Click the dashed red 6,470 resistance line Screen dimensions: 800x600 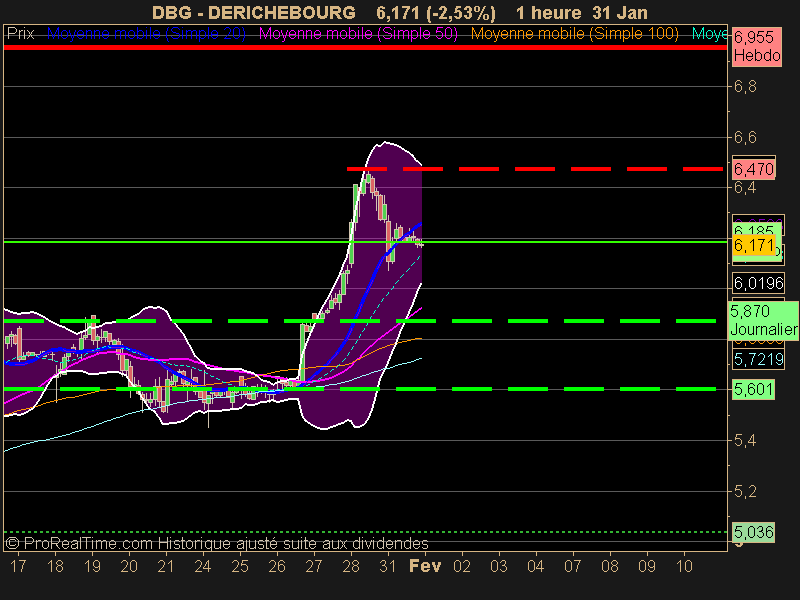[535, 168]
